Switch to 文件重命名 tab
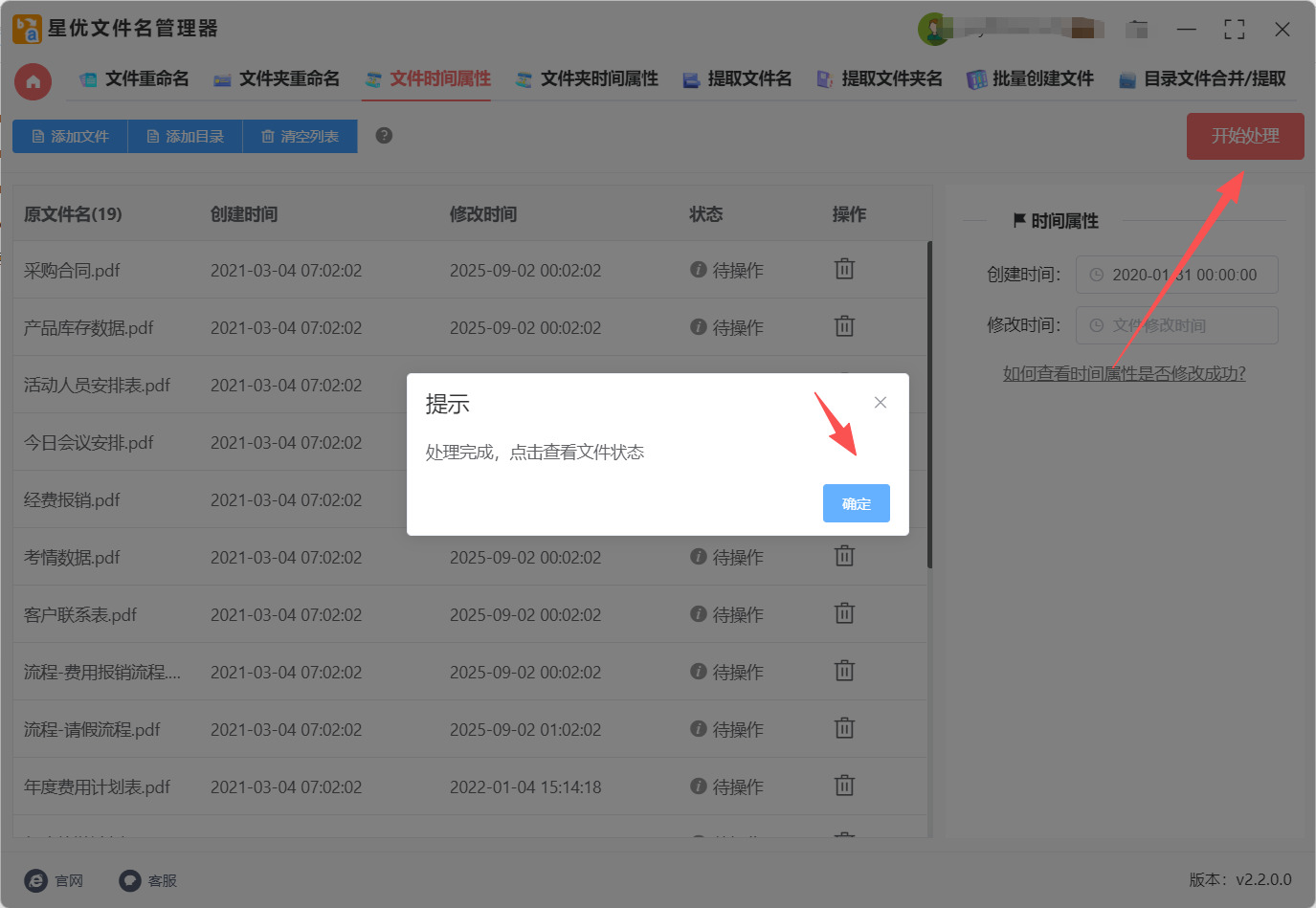Image resolution: width=1316 pixels, height=908 pixels. point(134,79)
